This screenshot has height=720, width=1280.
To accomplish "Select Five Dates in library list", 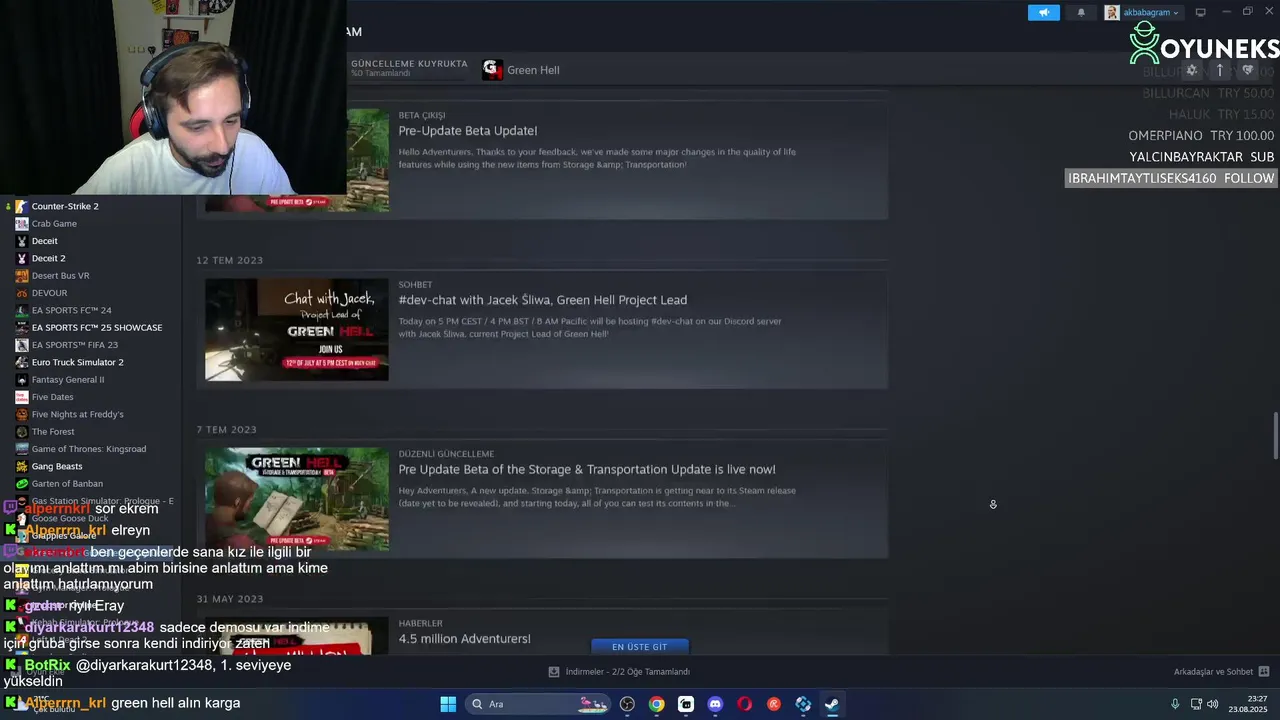I will point(52,397).
